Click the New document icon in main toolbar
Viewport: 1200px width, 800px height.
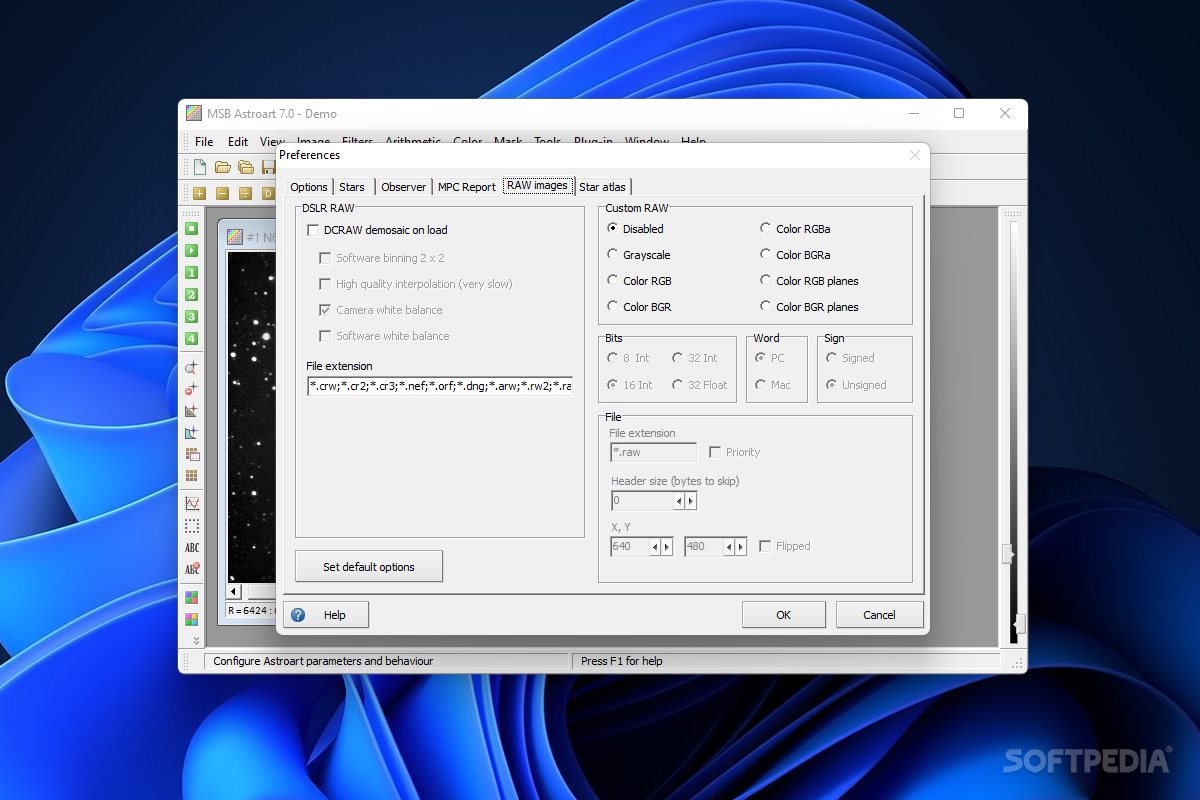[x=200, y=167]
